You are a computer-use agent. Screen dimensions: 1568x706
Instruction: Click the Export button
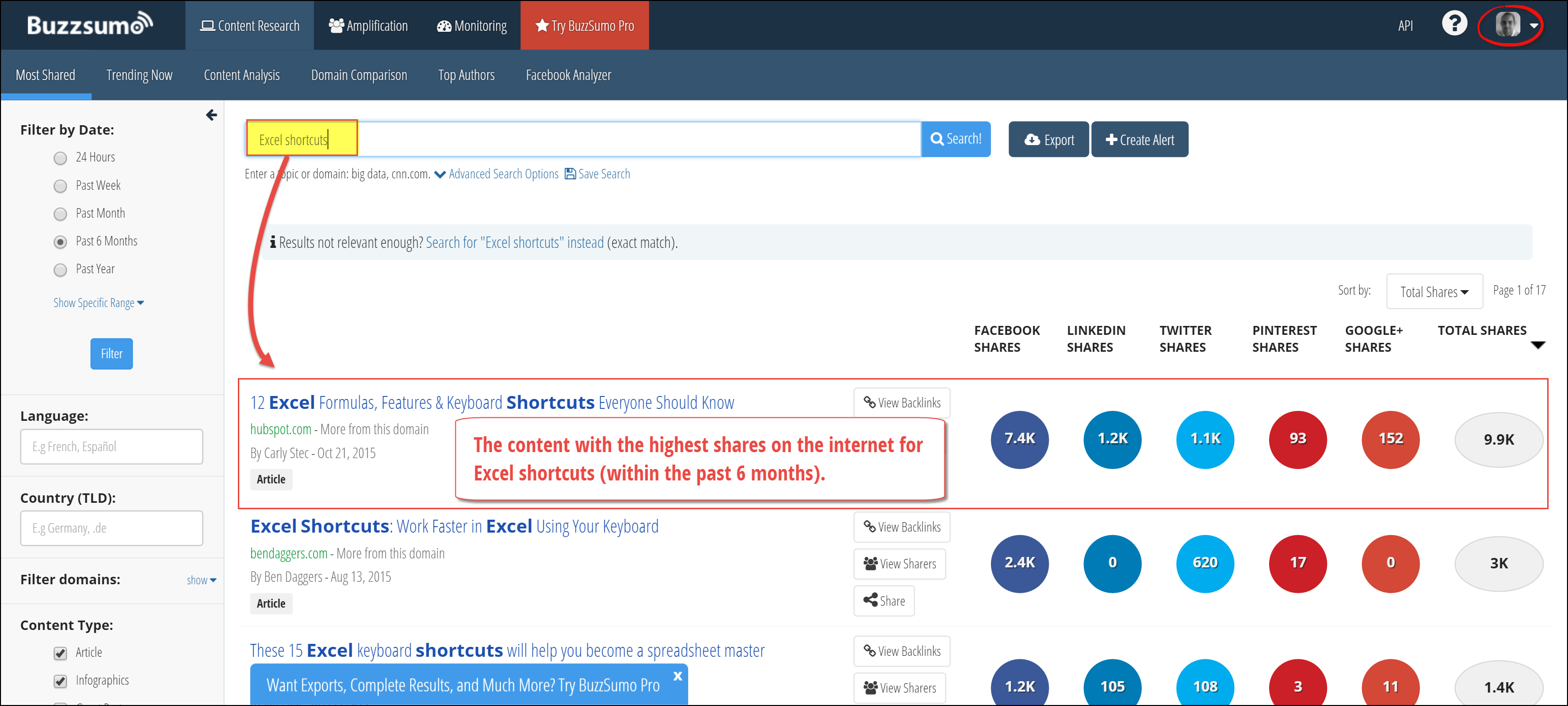point(1048,140)
